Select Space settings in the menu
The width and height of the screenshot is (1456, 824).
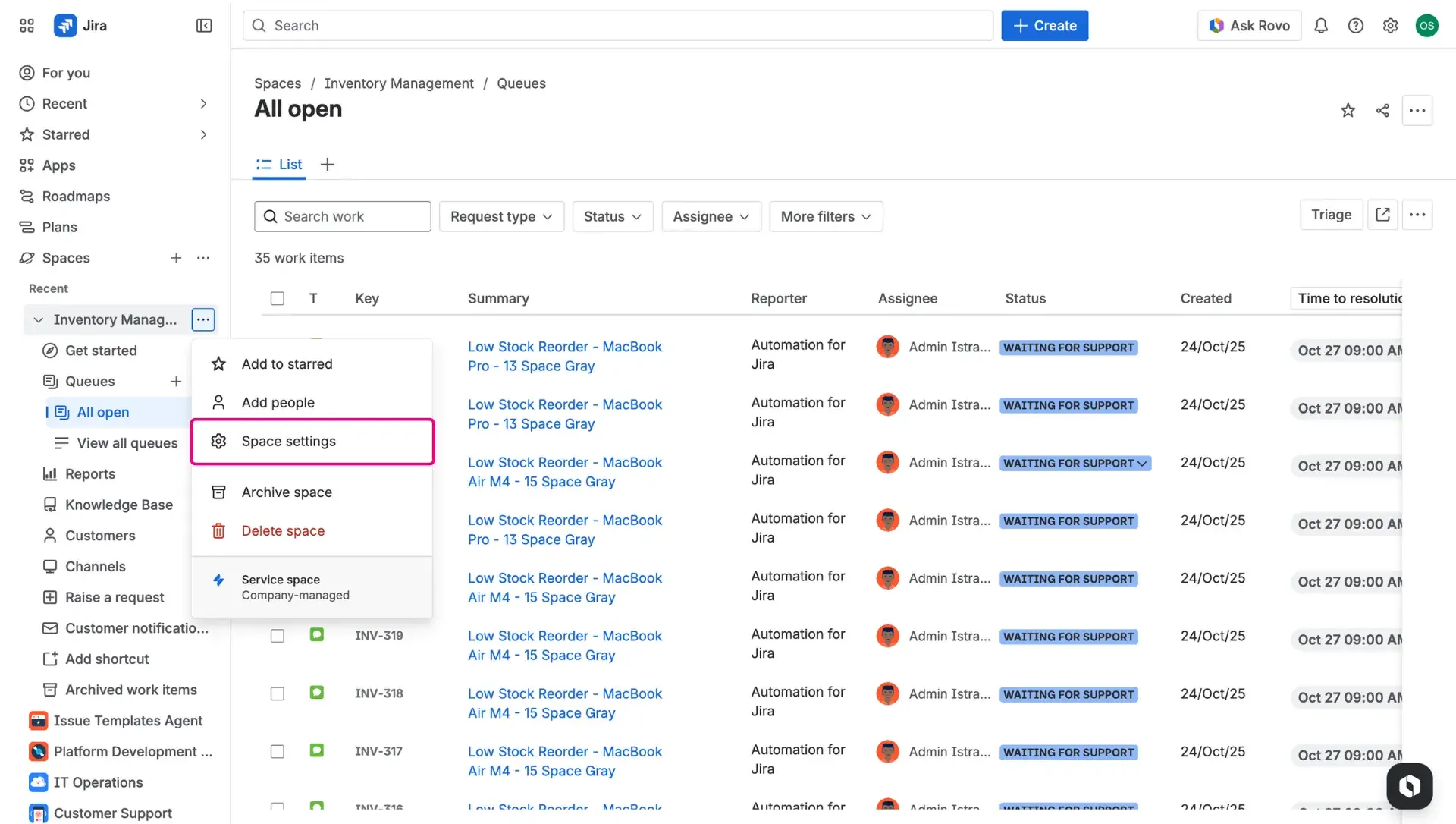288,441
